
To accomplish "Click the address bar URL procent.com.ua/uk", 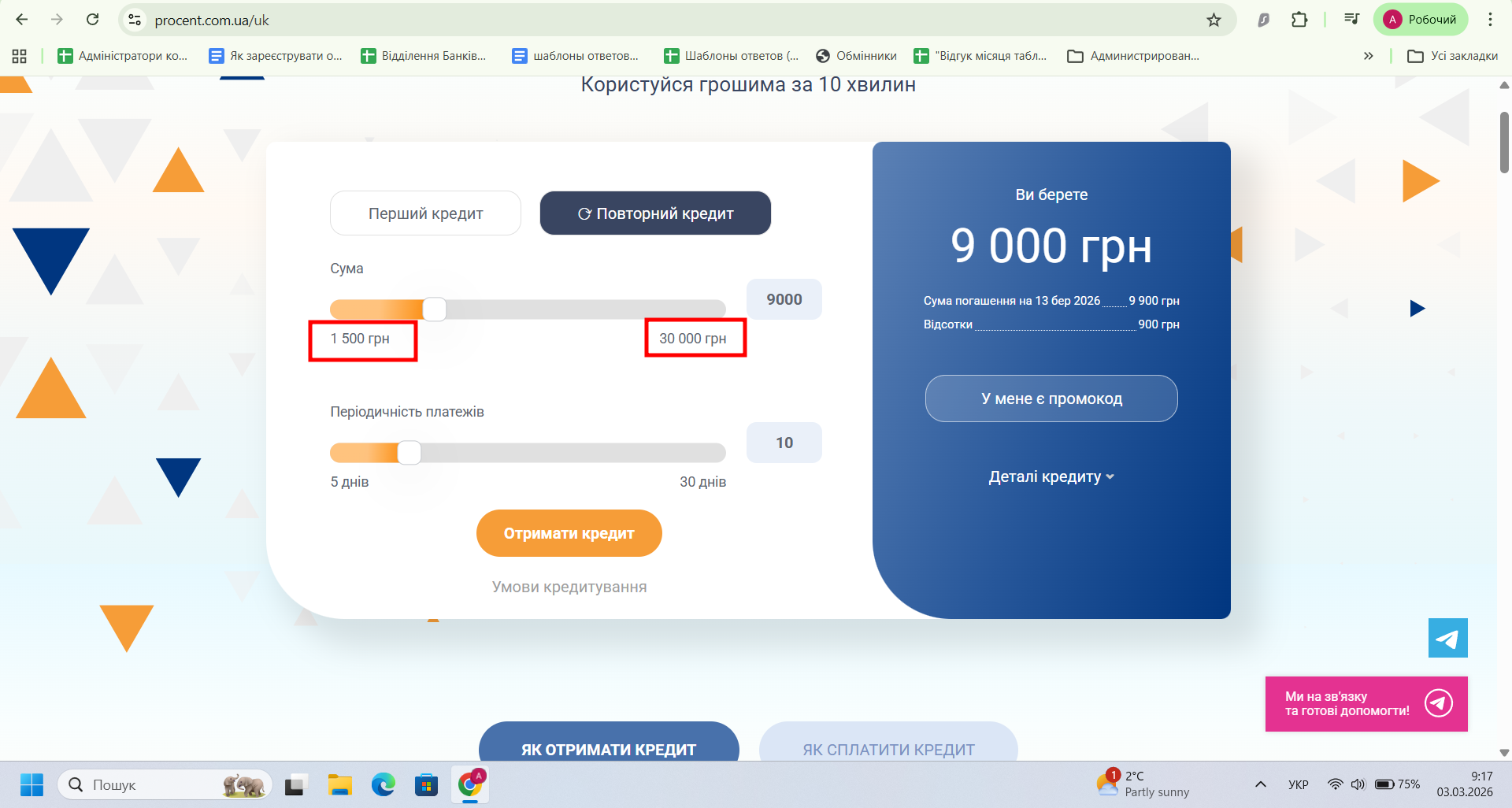I will (x=212, y=20).
